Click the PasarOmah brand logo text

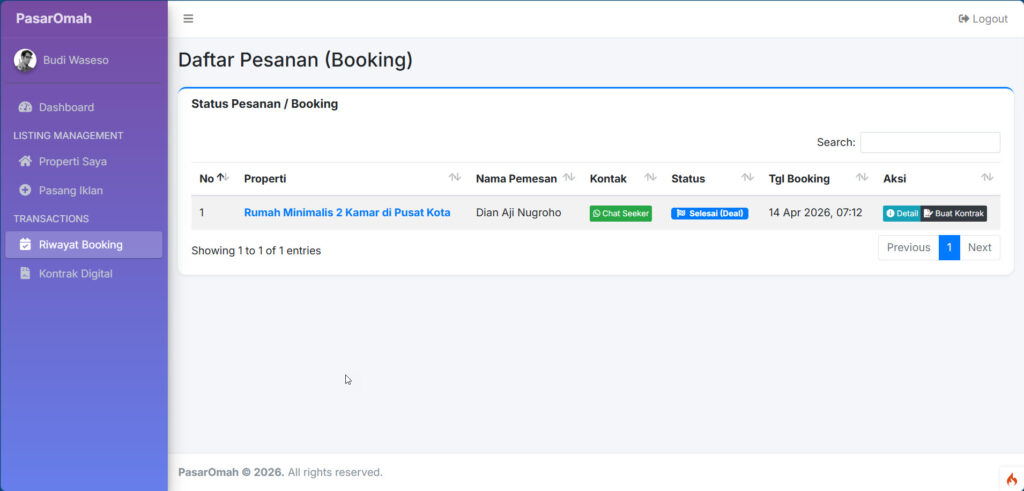pyautogui.click(x=54, y=18)
